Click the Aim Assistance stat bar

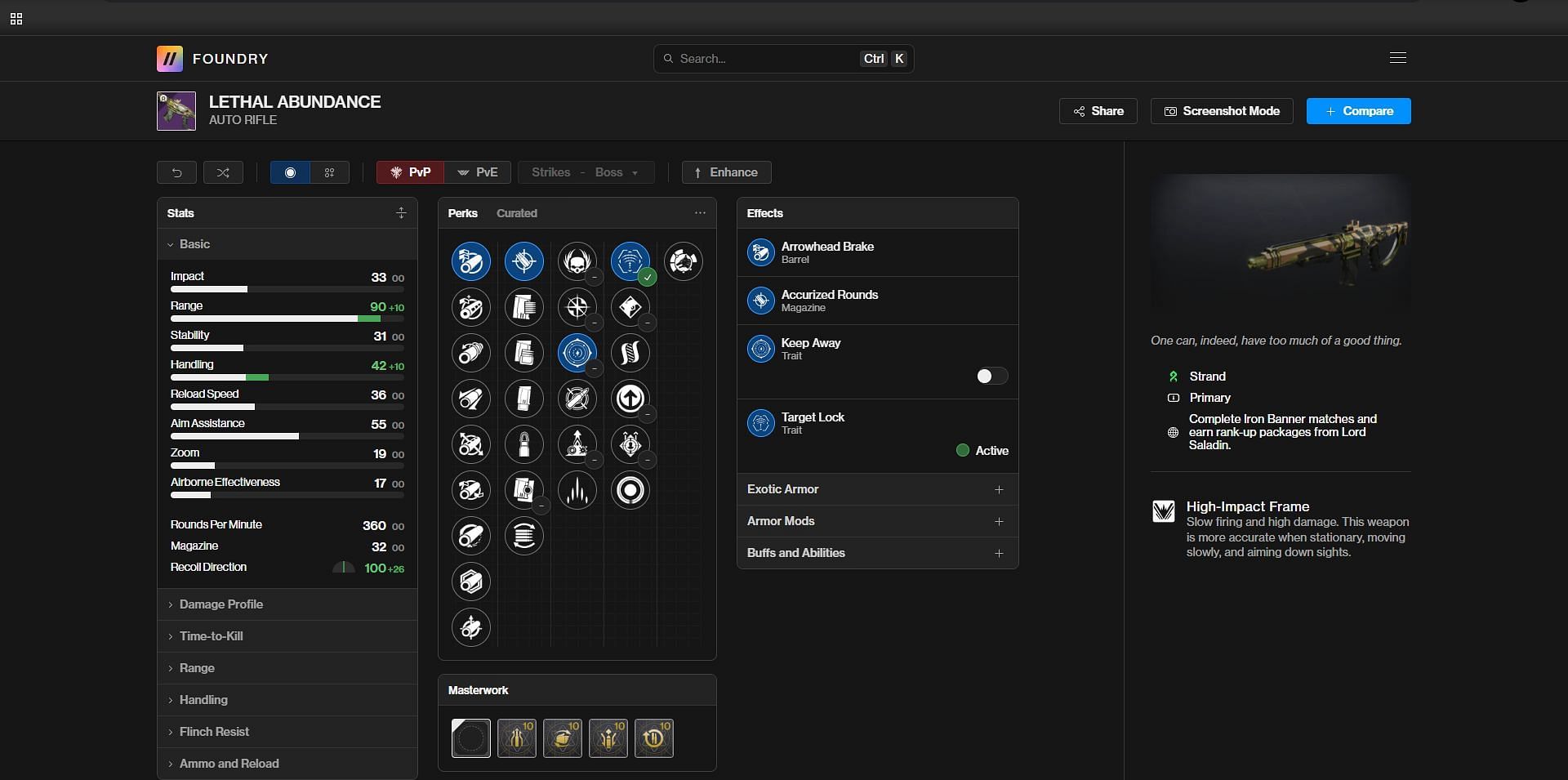click(287, 436)
